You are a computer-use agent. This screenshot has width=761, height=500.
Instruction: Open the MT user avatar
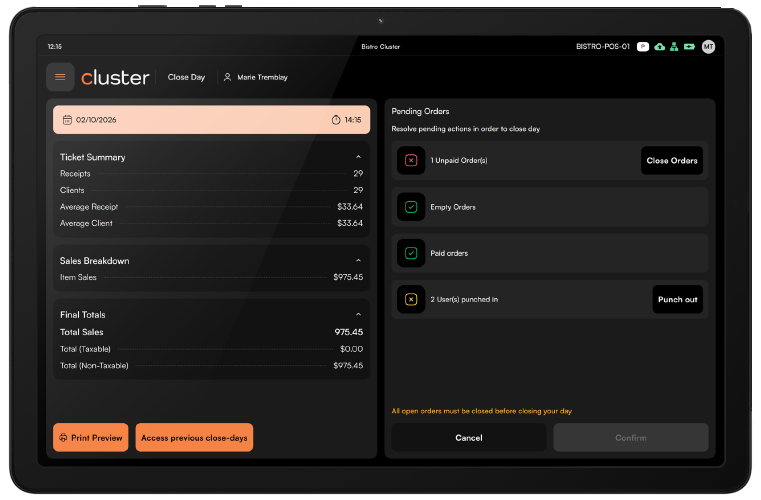pyautogui.click(x=708, y=47)
